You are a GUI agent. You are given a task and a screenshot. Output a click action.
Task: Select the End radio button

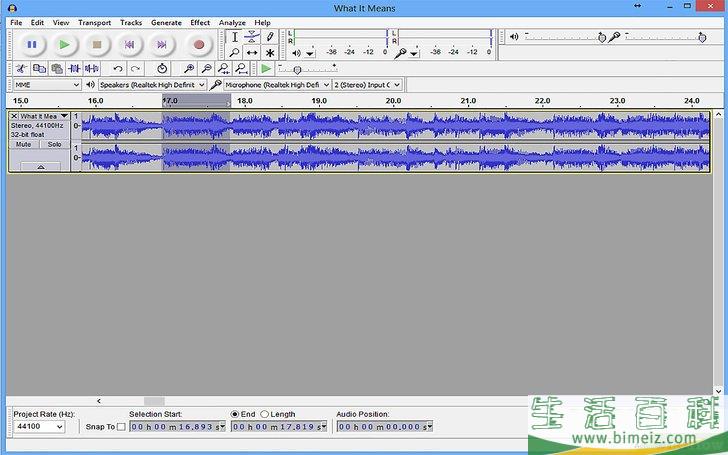pyautogui.click(x=235, y=414)
